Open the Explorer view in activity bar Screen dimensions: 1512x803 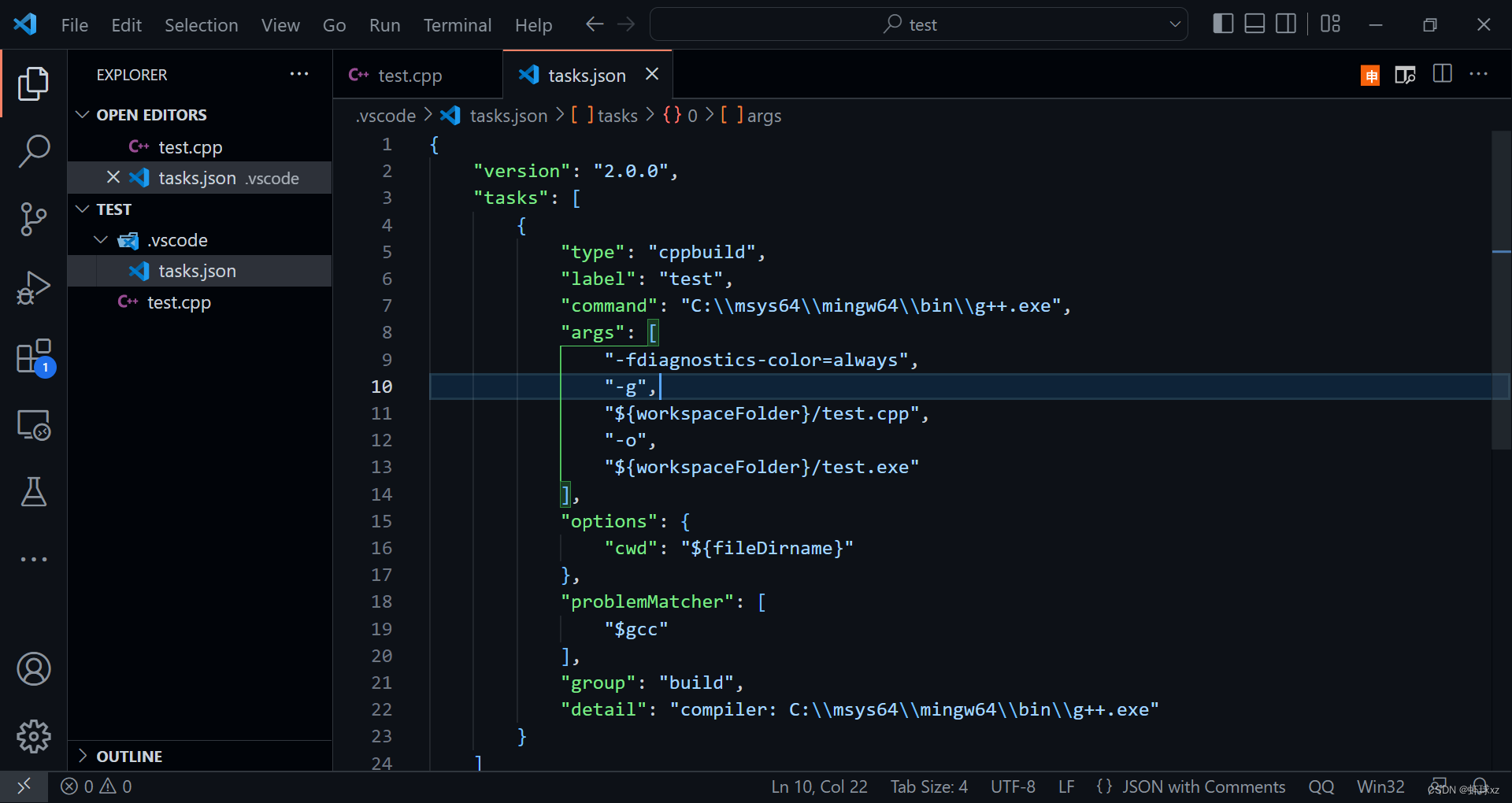(33, 83)
